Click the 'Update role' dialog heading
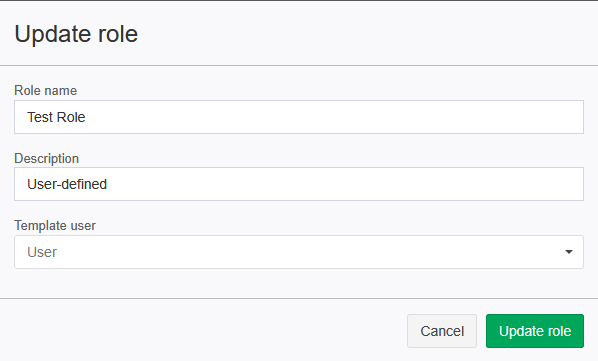 point(76,34)
